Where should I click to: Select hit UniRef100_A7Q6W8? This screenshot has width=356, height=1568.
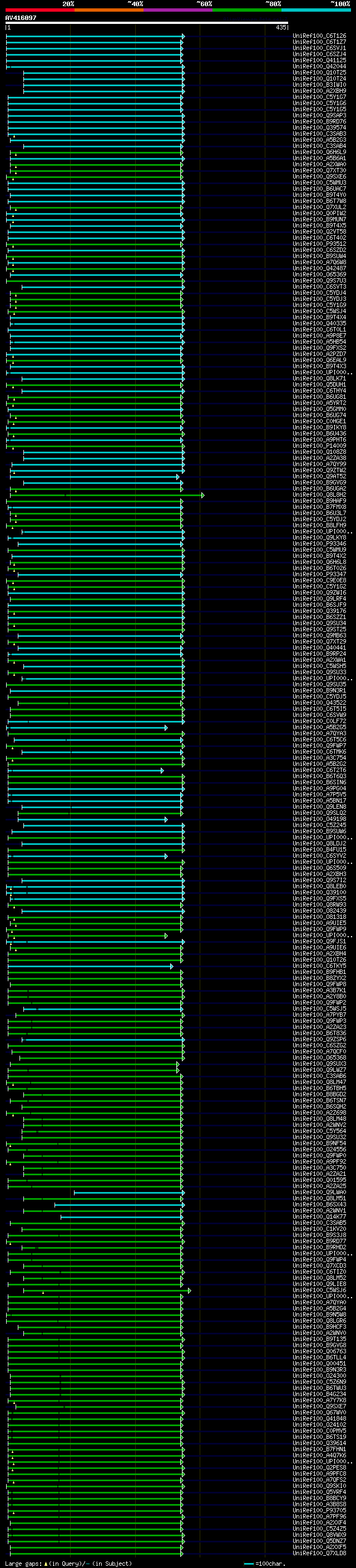[319, 262]
